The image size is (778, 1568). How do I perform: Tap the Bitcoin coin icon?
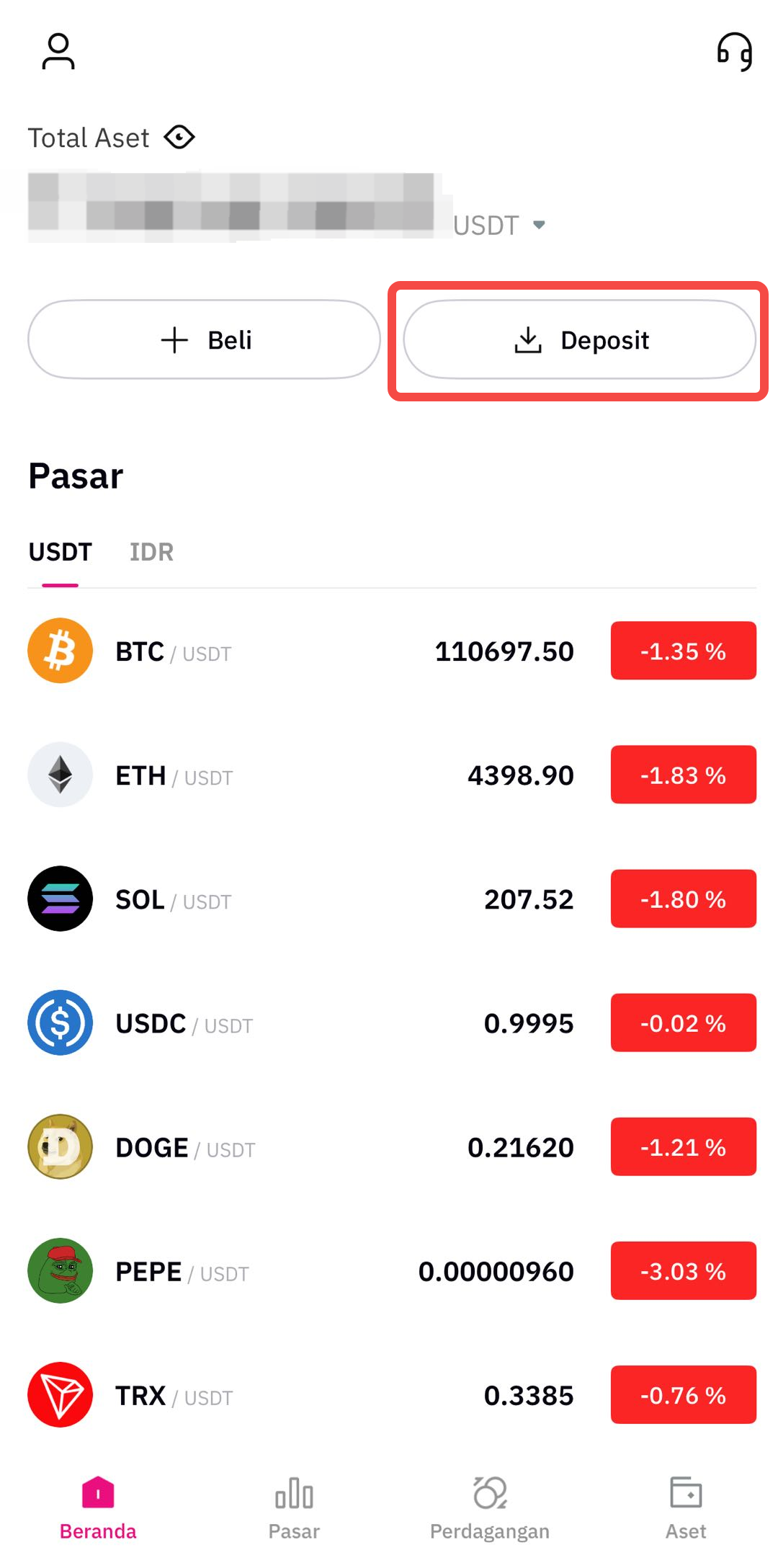coord(61,651)
